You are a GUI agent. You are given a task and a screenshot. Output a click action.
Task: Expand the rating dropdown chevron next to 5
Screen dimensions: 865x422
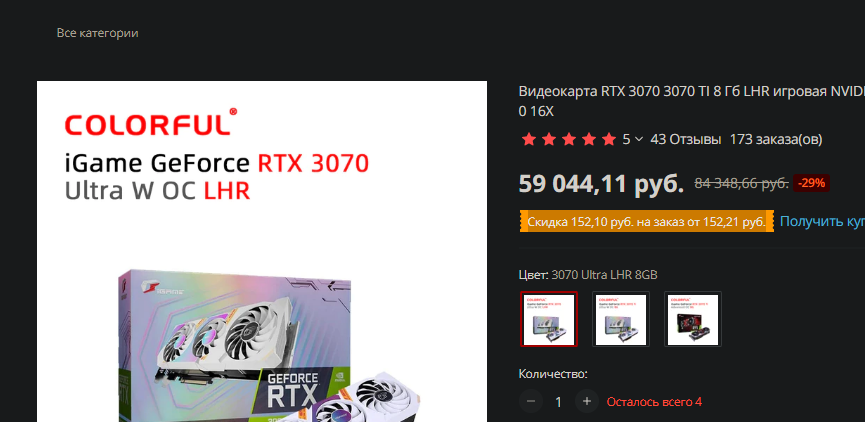tap(639, 140)
